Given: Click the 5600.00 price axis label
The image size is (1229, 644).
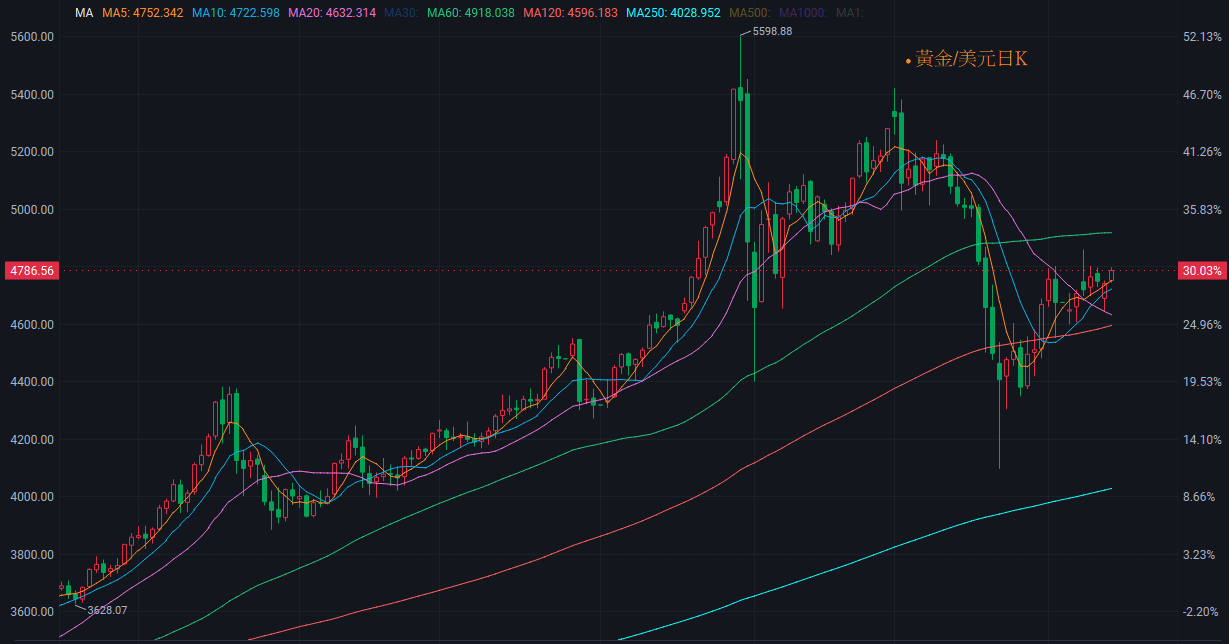Looking at the screenshot, I should click(31, 37).
